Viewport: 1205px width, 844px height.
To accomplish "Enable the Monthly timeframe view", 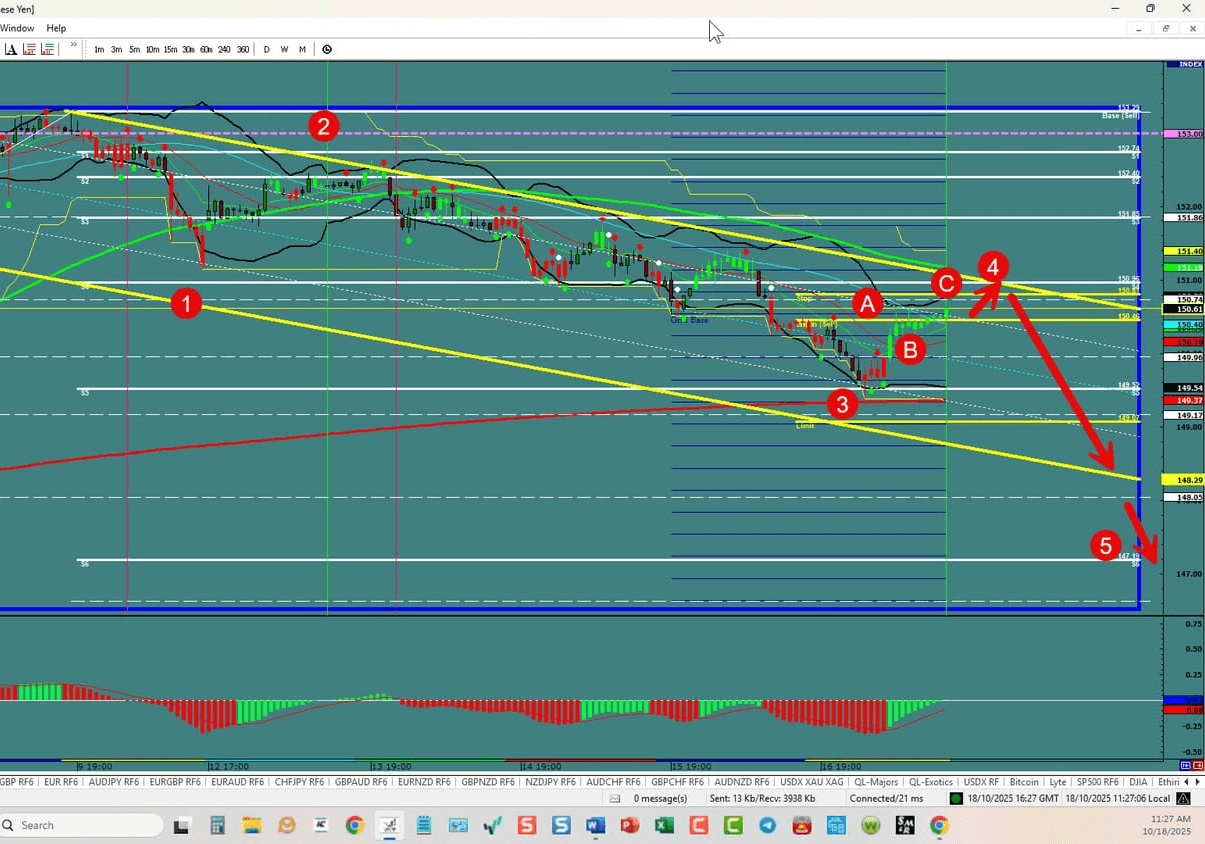I will click(x=302, y=49).
